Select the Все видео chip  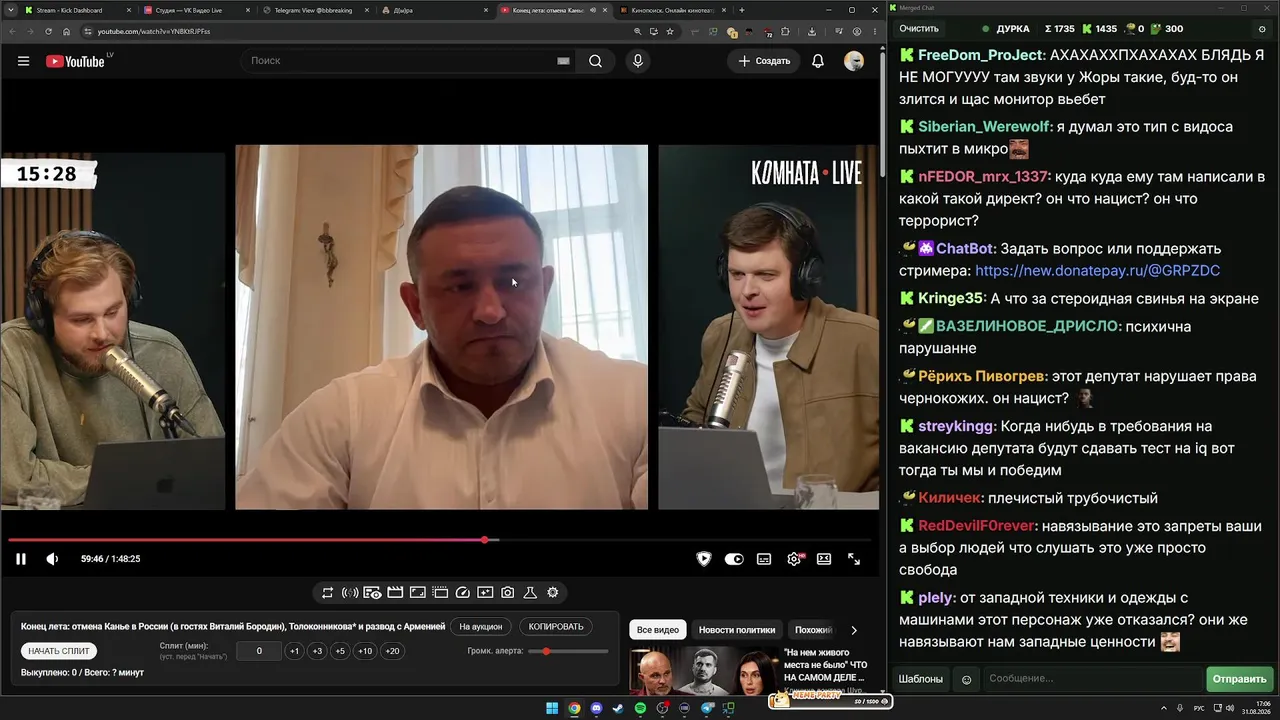click(x=658, y=630)
